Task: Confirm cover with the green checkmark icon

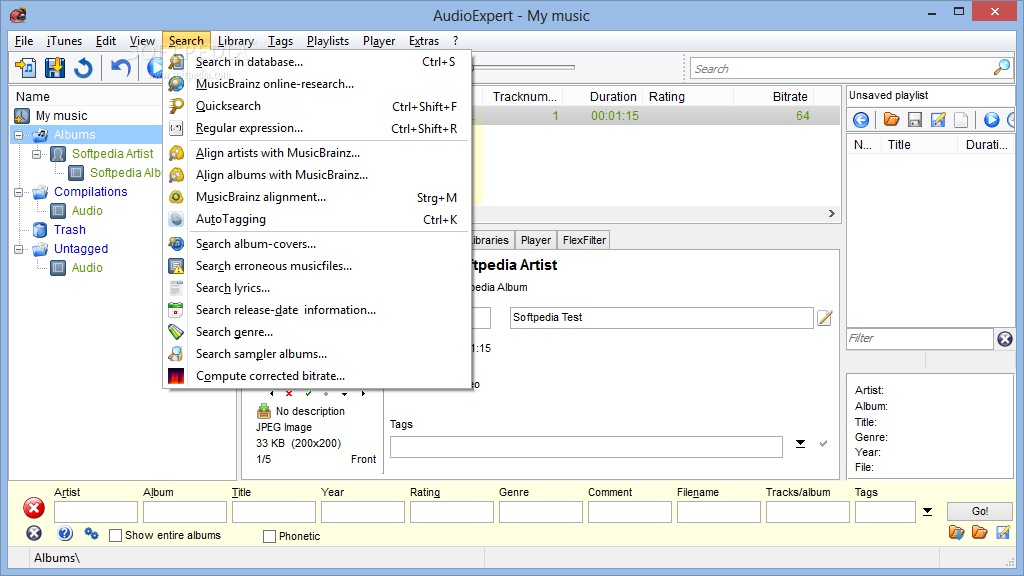Action: coord(308,393)
